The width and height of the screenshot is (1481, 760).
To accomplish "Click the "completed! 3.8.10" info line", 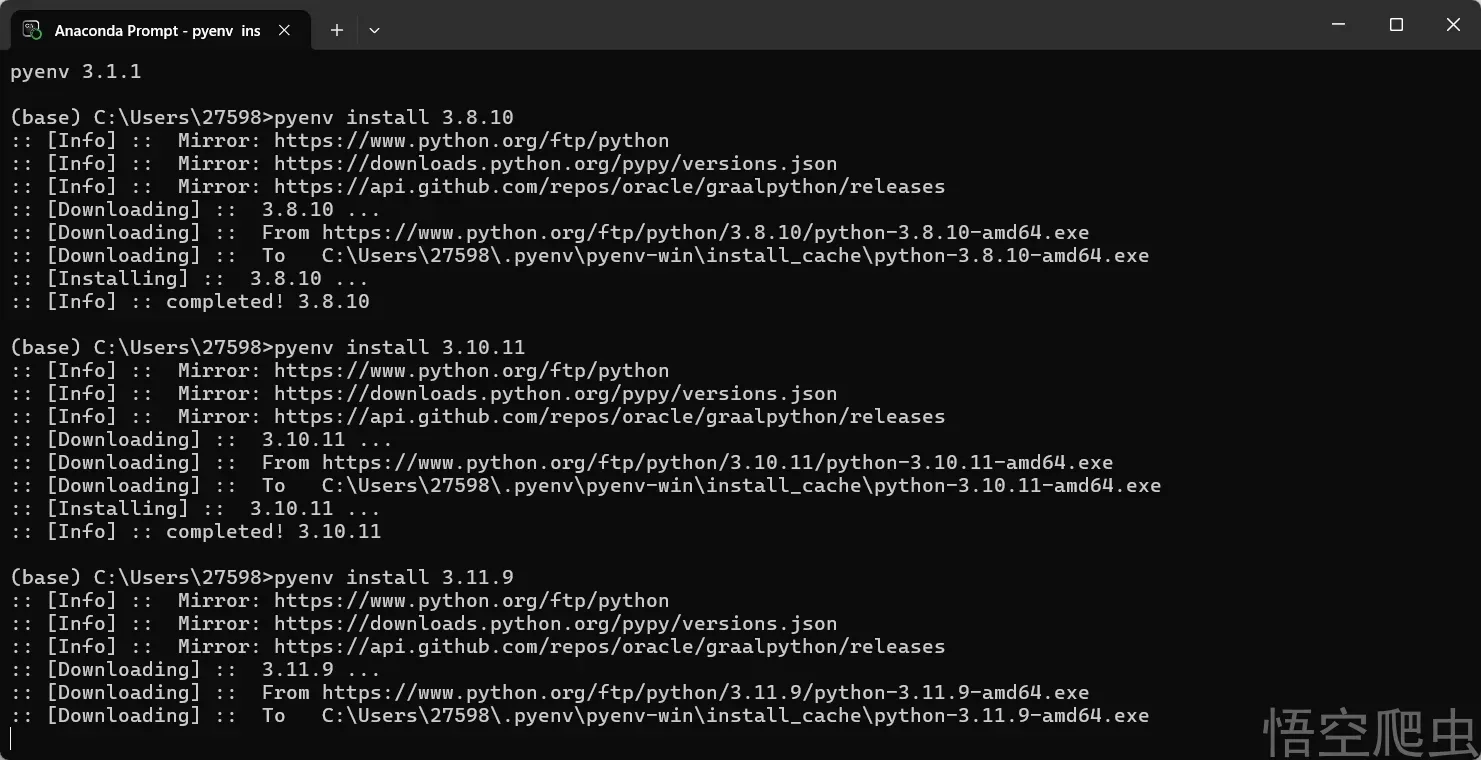I will point(267,301).
